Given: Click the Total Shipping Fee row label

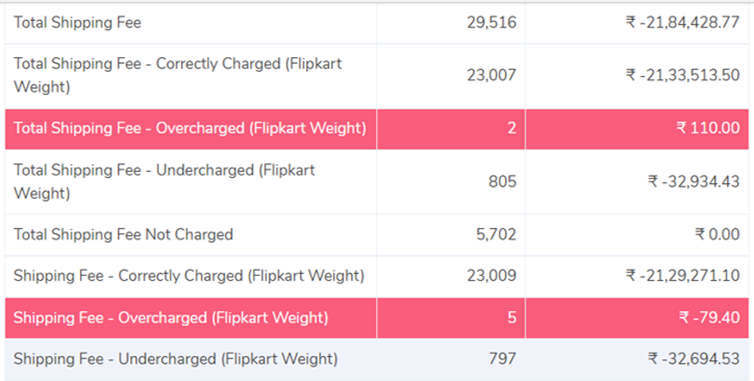Looking at the screenshot, I should [77, 23].
